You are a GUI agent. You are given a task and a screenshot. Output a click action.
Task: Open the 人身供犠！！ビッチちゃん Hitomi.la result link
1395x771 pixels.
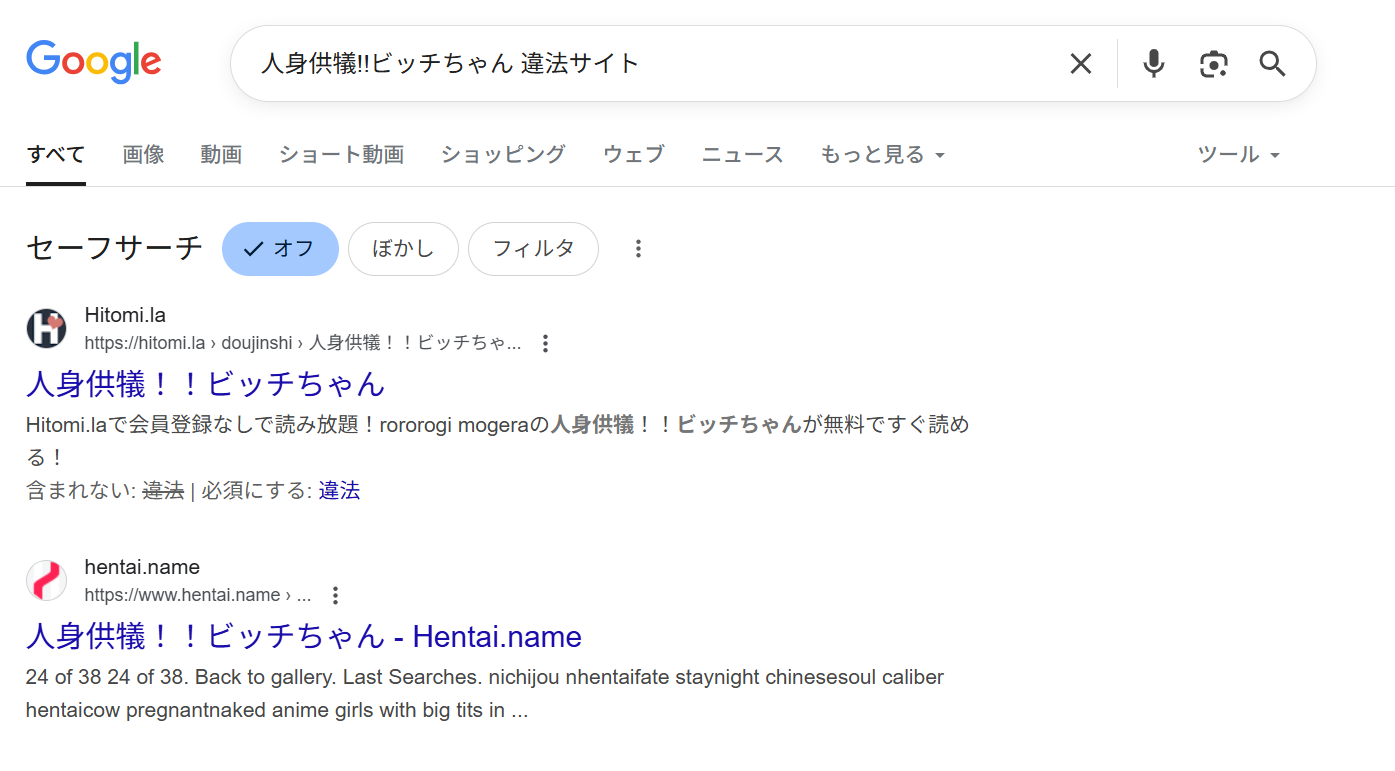click(x=205, y=384)
